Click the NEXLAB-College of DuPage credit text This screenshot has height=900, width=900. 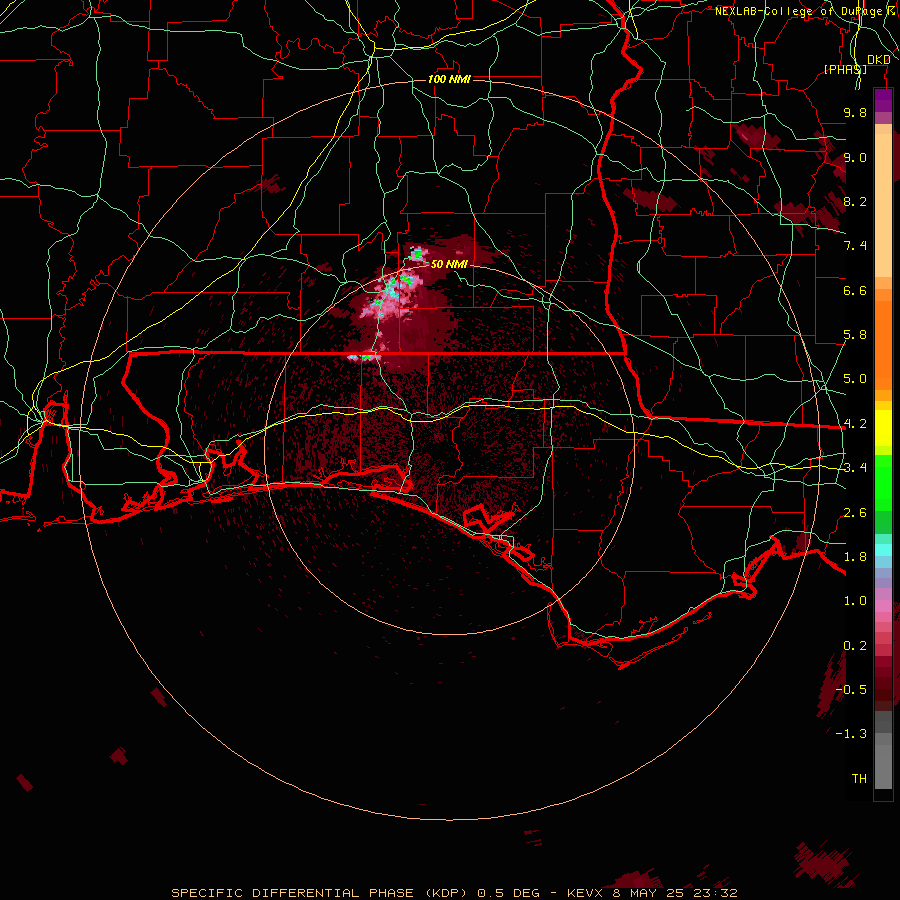pos(798,11)
